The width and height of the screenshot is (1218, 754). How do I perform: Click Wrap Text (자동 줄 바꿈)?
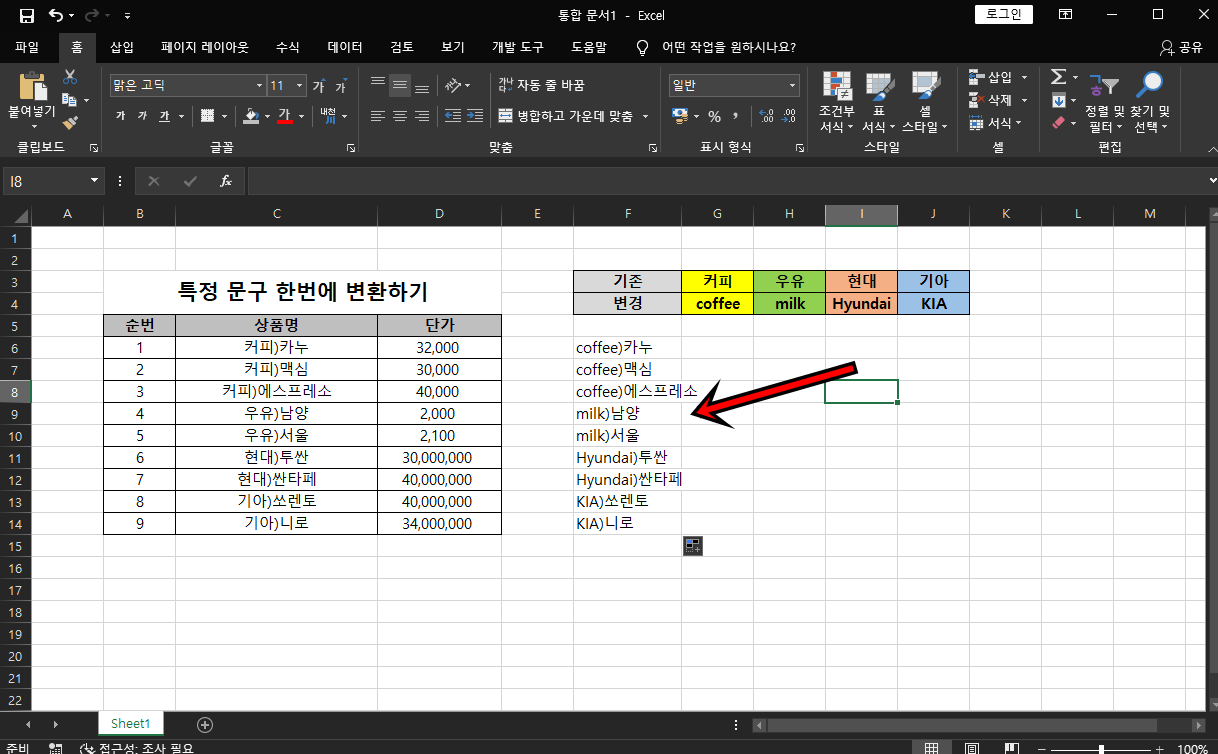(x=541, y=85)
